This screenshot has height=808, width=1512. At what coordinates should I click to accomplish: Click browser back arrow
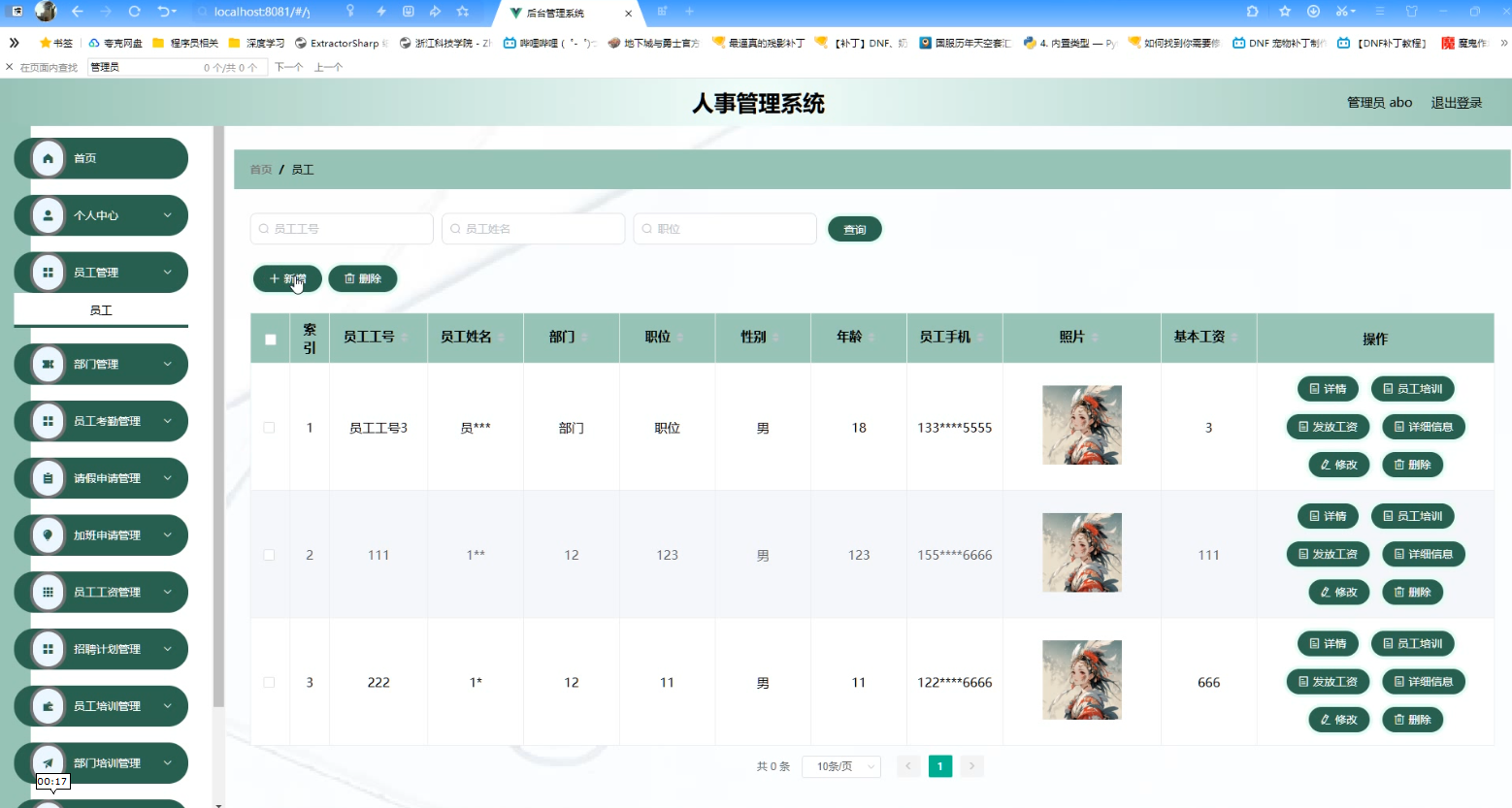click(x=77, y=12)
